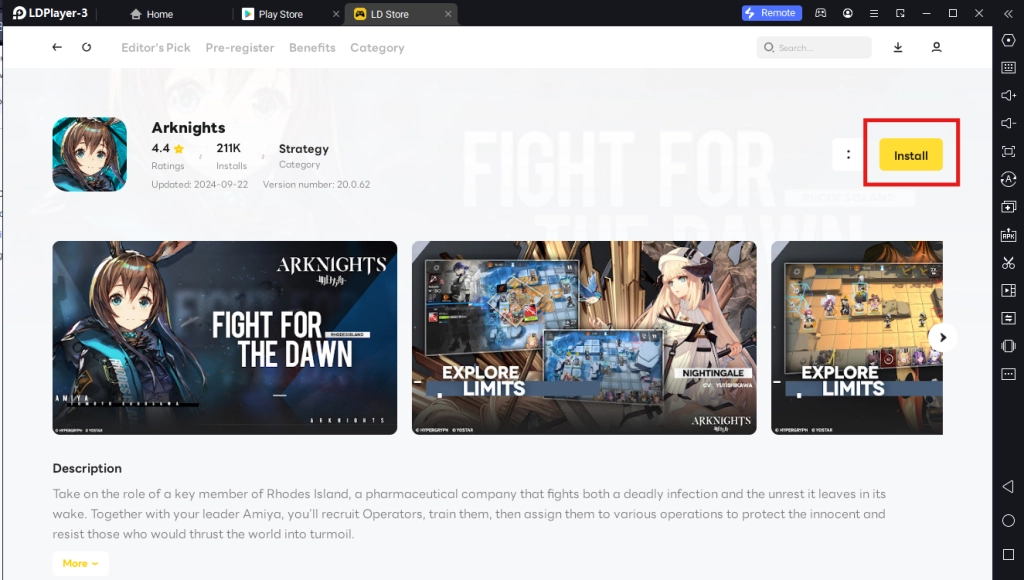Open the account icon in title bar

(x=848, y=13)
